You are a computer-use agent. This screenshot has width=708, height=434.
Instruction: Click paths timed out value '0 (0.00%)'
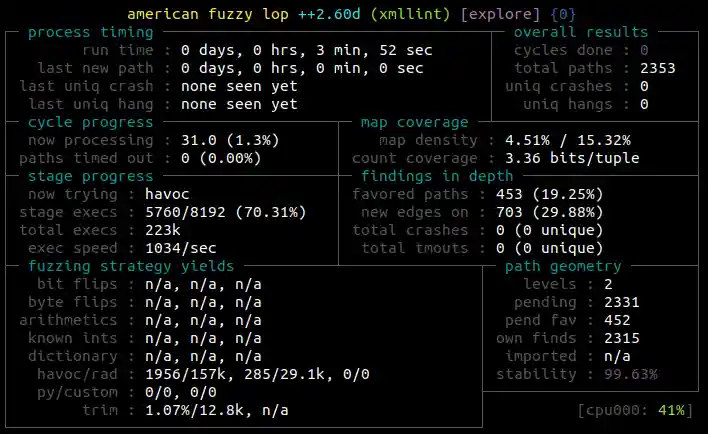click(221, 159)
